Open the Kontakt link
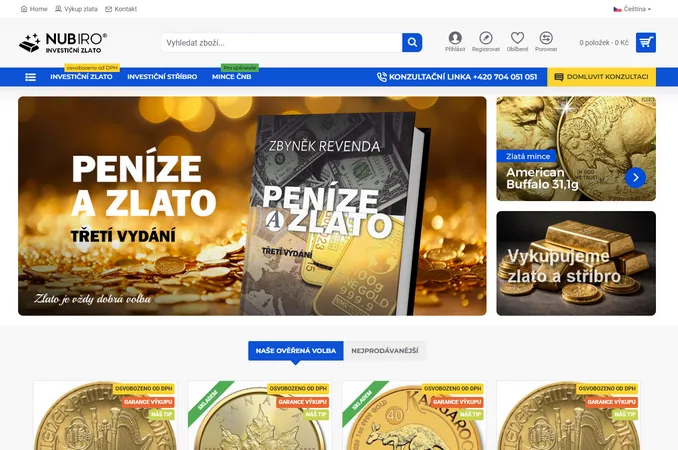678x450 pixels. tap(121, 9)
